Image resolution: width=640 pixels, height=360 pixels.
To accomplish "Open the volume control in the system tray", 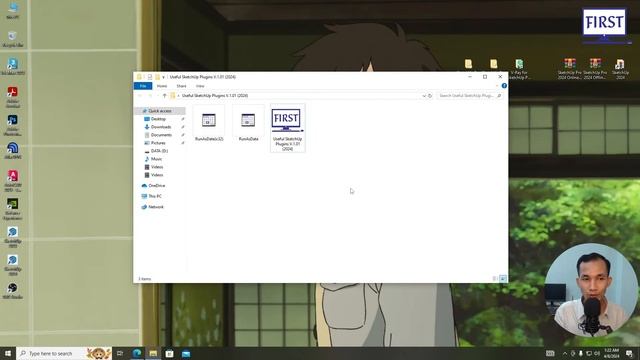I will click(x=597, y=353).
